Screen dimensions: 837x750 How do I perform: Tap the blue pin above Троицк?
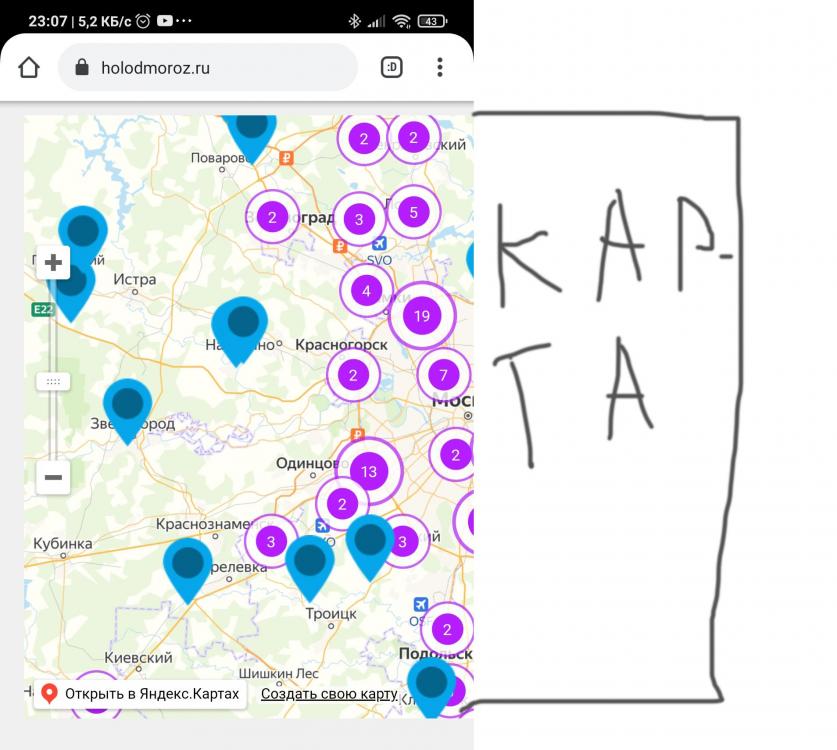310,563
